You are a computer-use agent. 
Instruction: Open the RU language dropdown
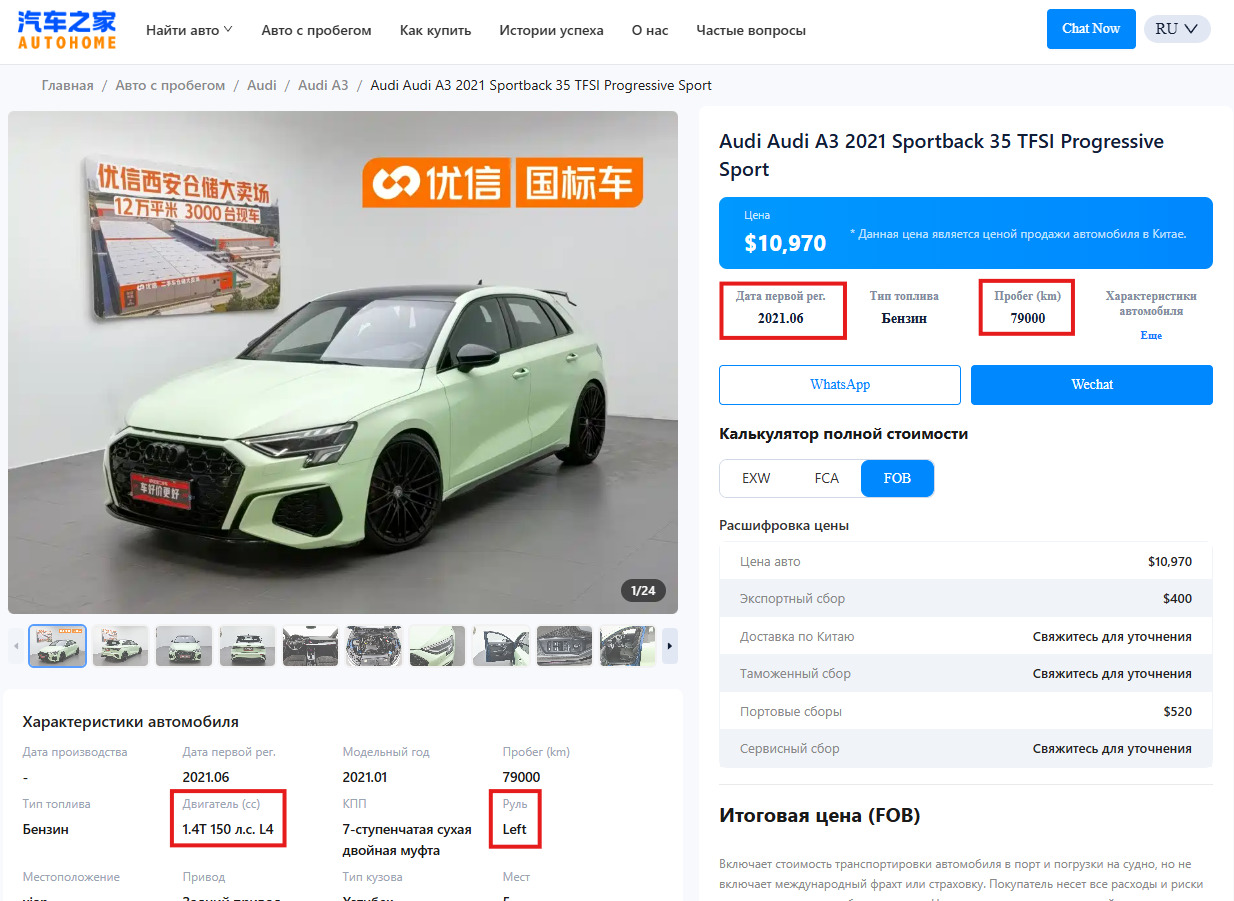[x=1177, y=29]
